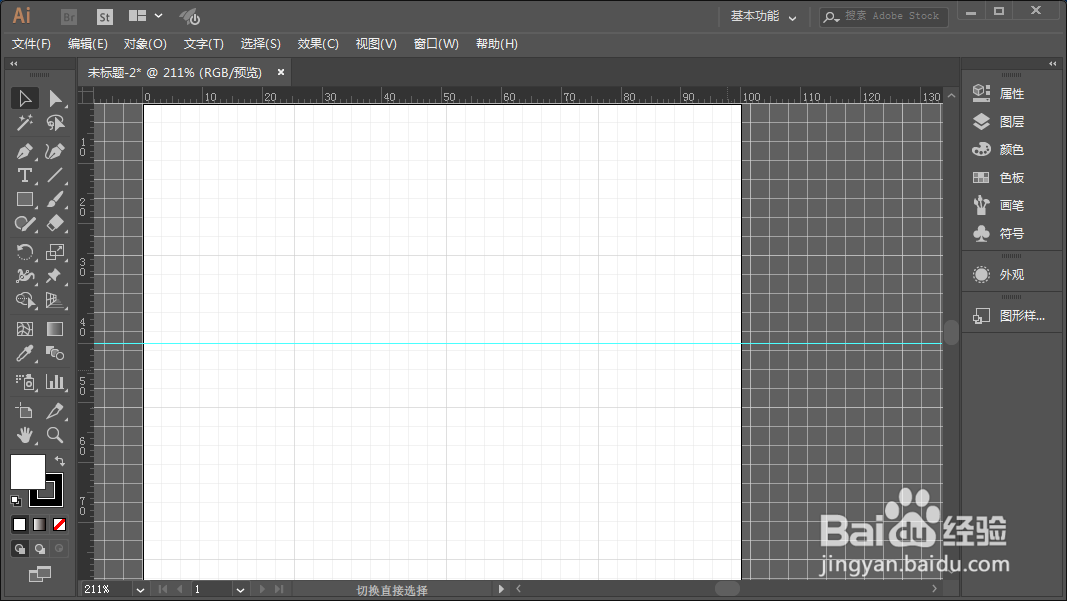The image size is (1067, 601).
Task: Select the Mesh tool
Action: point(25,329)
